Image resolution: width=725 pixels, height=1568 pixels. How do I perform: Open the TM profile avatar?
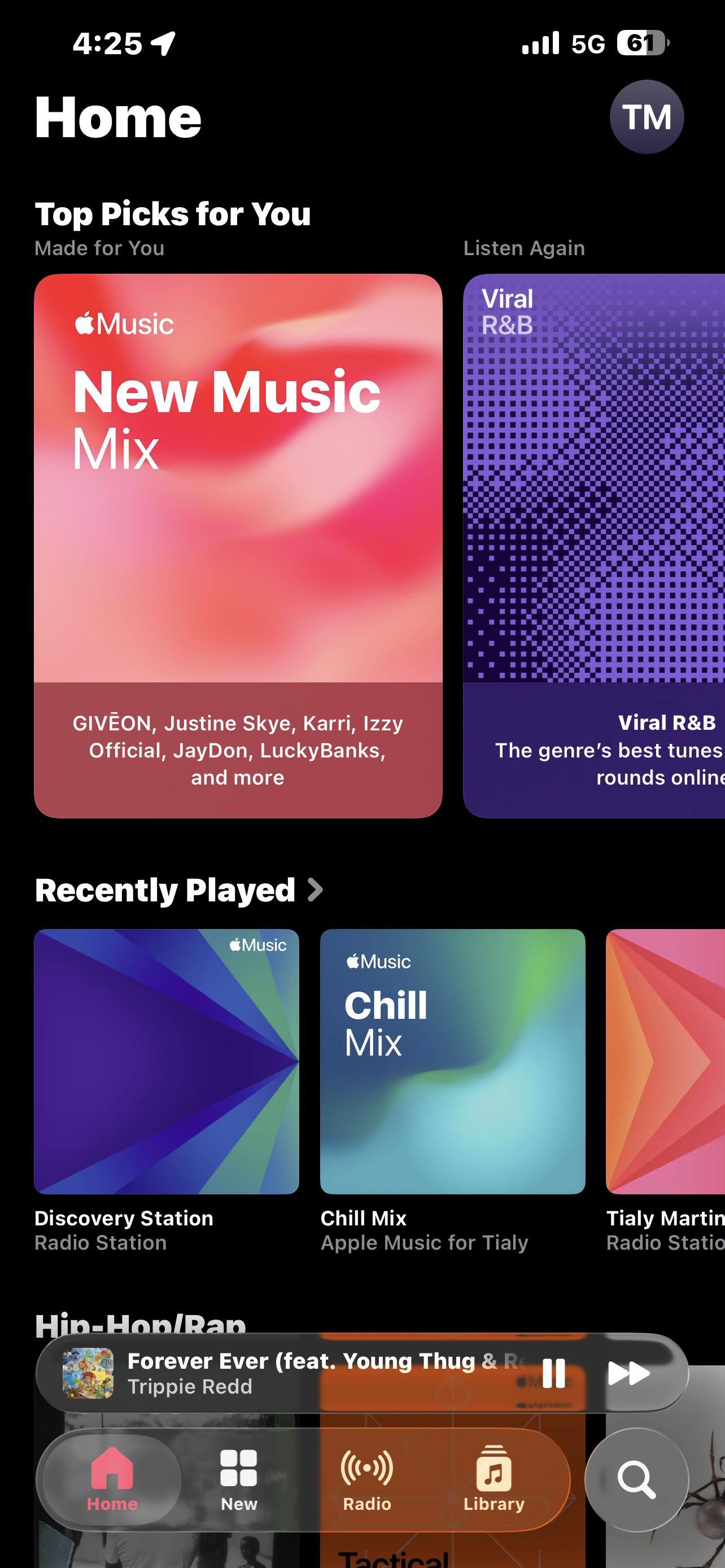coord(647,117)
